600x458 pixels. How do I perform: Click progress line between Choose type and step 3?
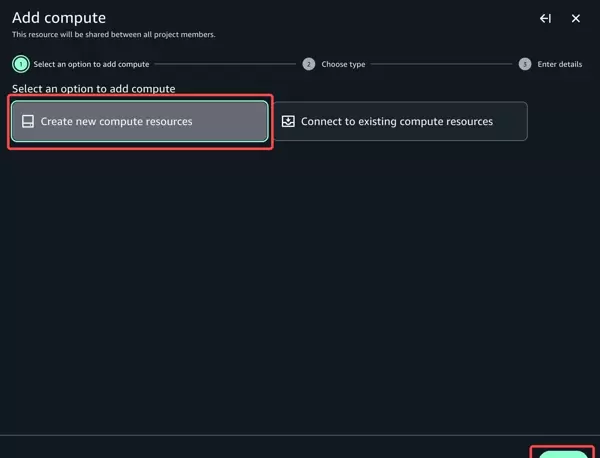[443, 64]
